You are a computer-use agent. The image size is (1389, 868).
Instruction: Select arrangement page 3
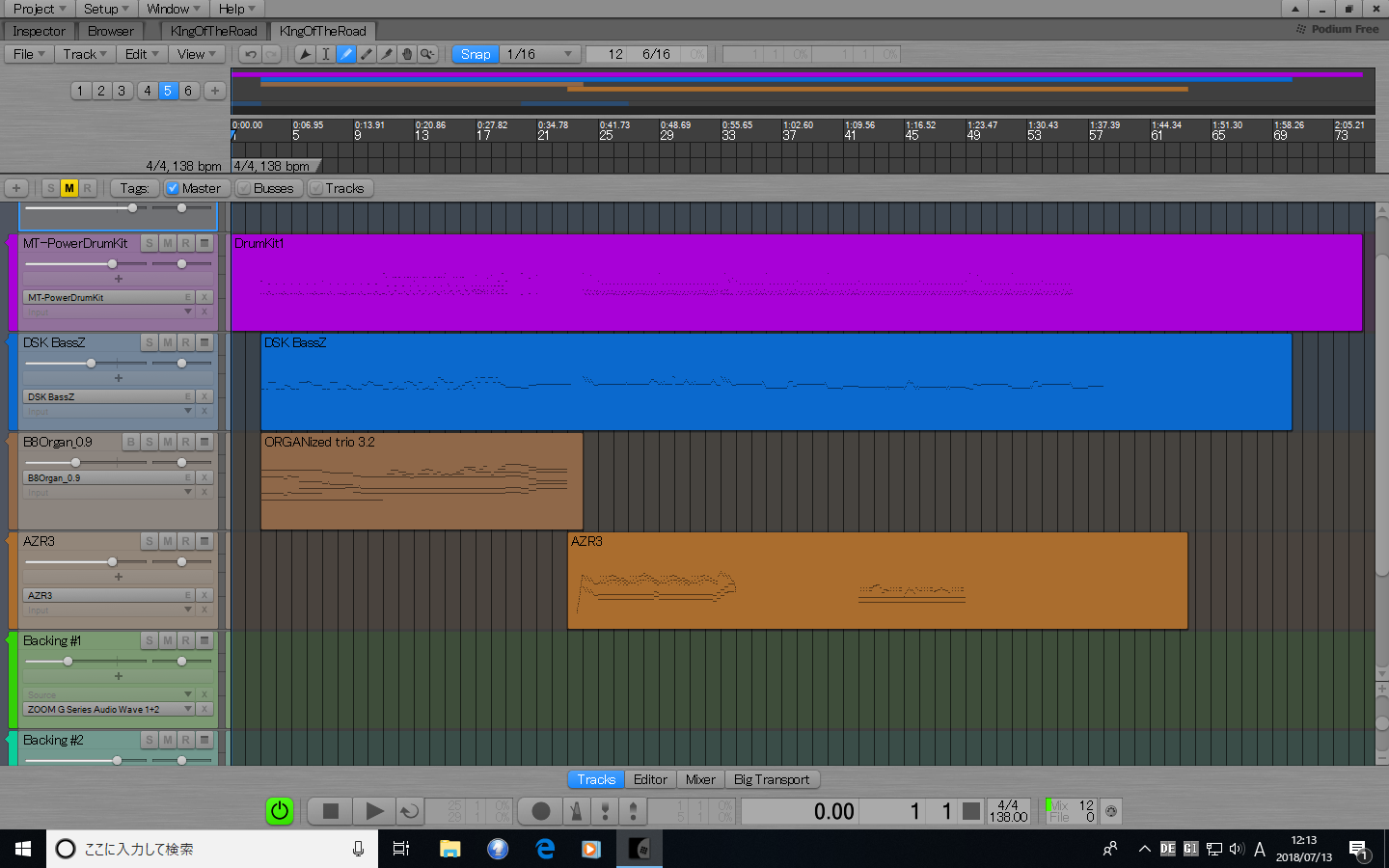pyautogui.click(x=122, y=91)
